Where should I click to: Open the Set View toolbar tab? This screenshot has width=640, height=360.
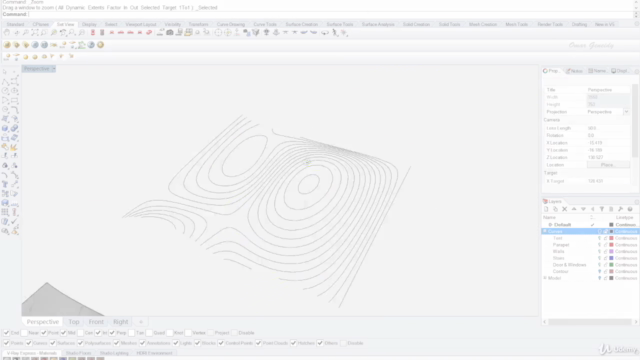[65, 24]
